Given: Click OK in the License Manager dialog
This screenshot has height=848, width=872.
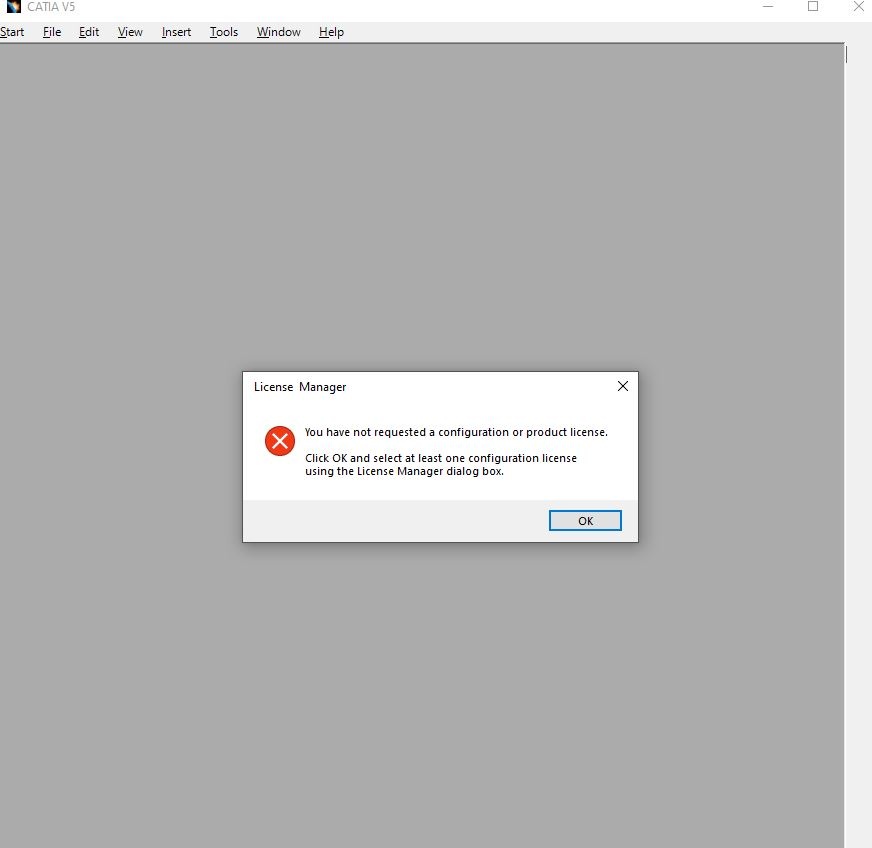Looking at the screenshot, I should pos(585,520).
